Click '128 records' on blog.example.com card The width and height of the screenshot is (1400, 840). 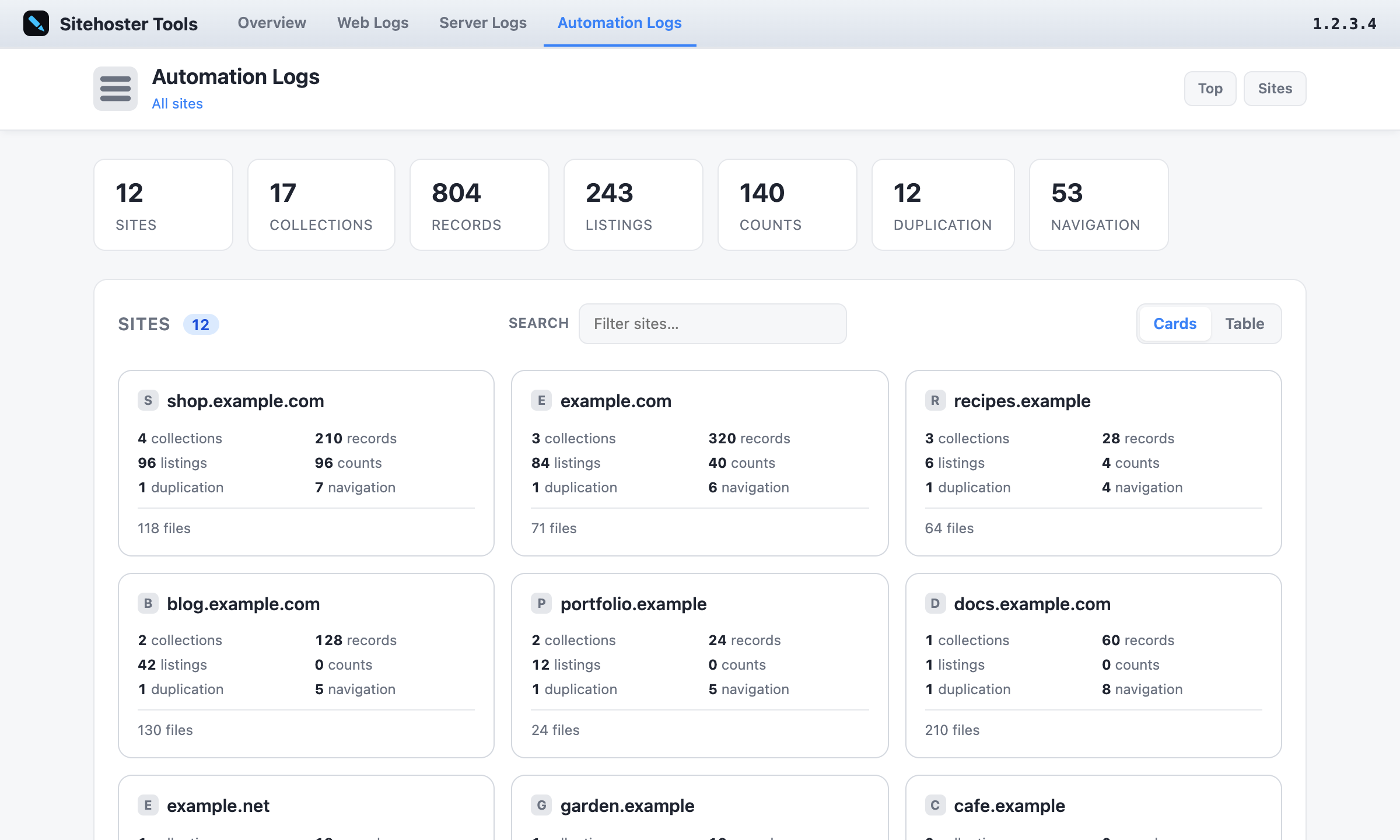pyautogui.click(x=356, y=640)
